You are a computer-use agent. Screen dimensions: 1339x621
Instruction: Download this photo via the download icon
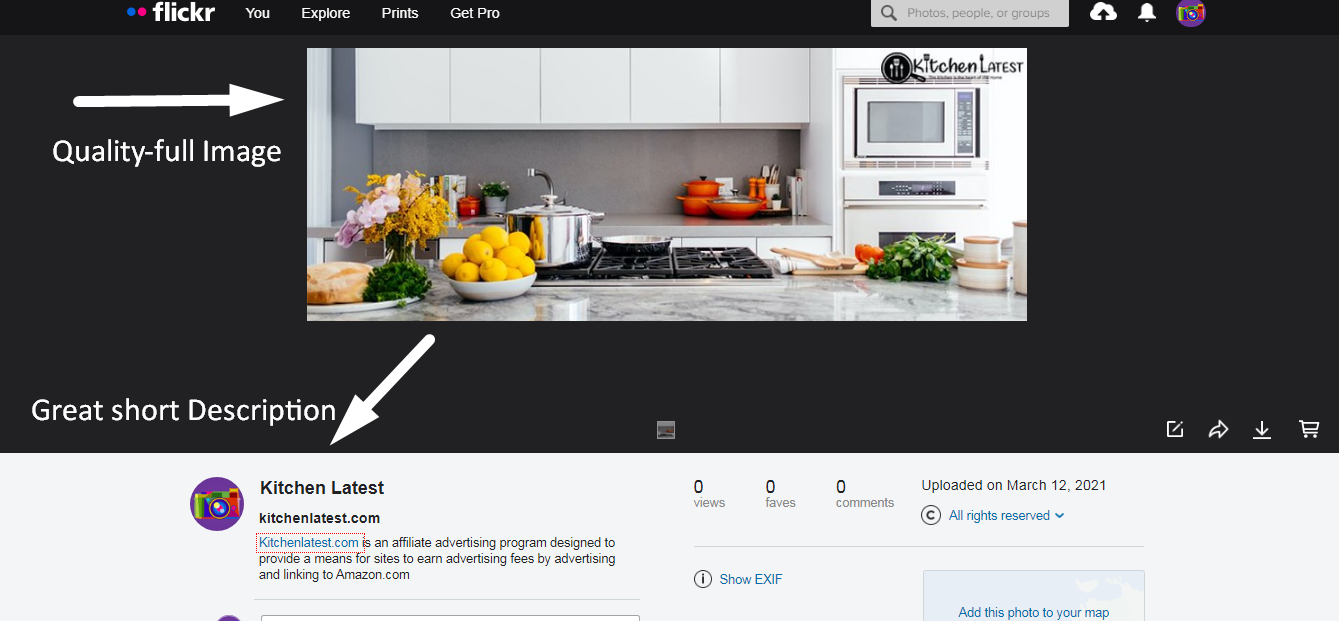[1262, 430]
